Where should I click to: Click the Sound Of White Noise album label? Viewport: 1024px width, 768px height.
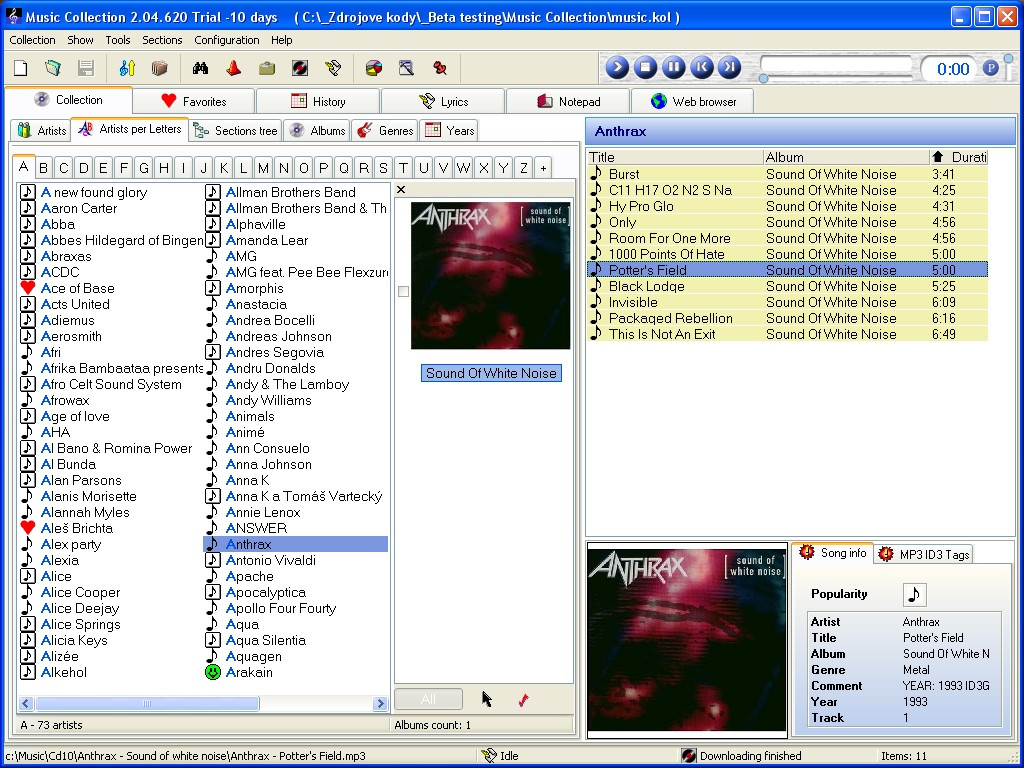click(x=491, y=373)
